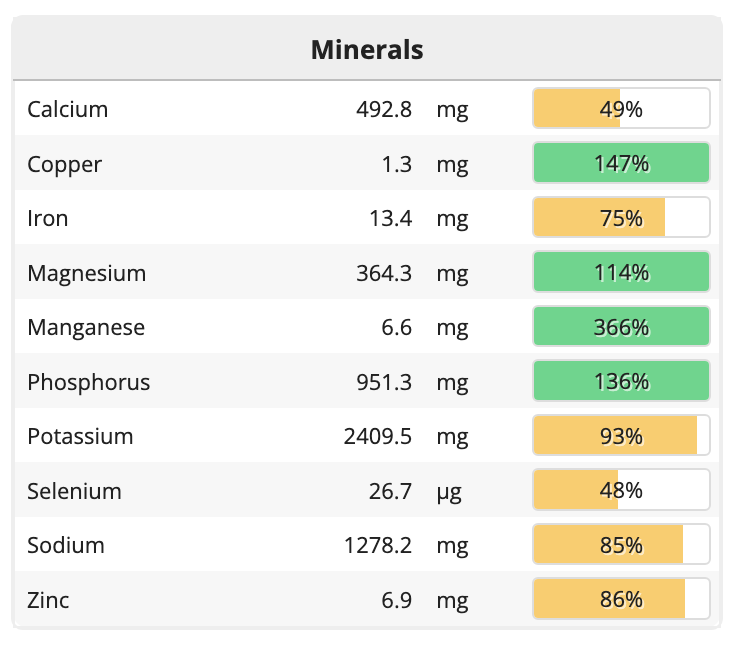The width and height of the screenshot is (744, 652).
Task: Click the Magnesium 114% progress bar
Action: tap(621, 273)
